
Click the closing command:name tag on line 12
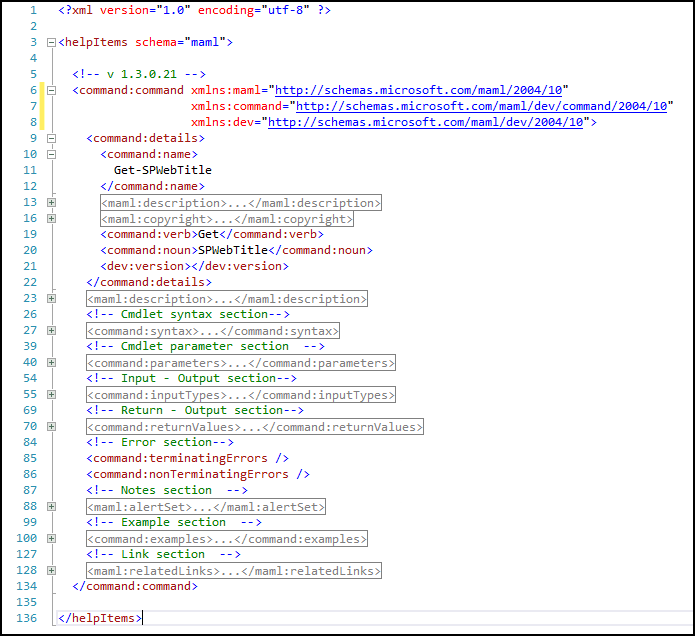pos(152,187)
